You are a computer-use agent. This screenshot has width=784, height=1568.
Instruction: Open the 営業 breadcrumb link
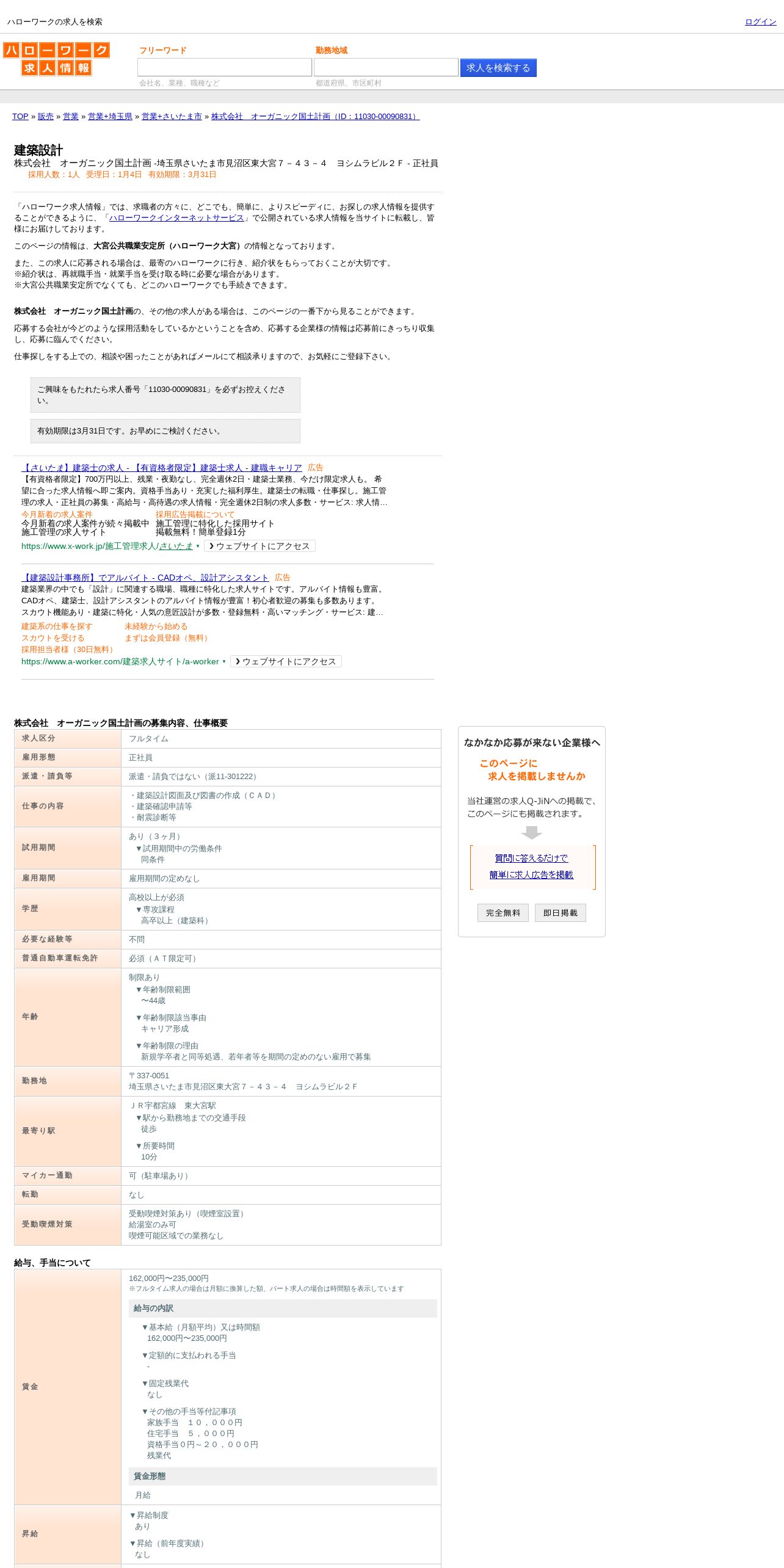click(x=71, y=117)
